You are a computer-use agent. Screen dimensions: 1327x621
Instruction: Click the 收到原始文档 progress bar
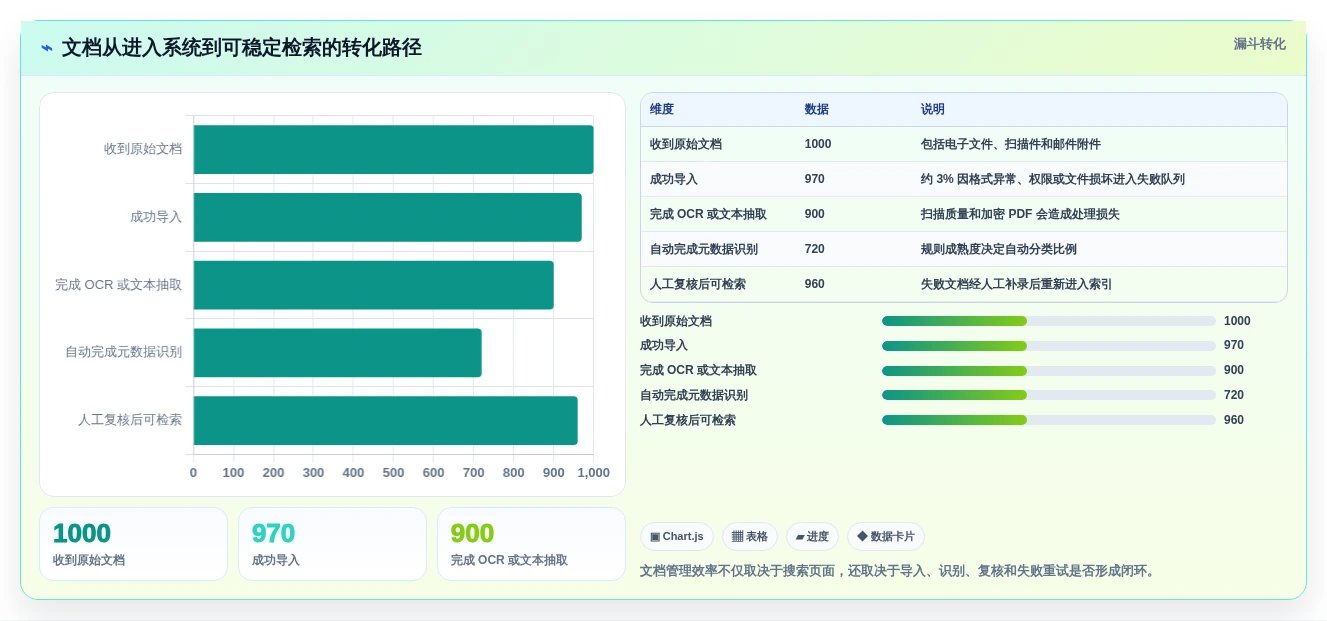tap(1049, 321)
